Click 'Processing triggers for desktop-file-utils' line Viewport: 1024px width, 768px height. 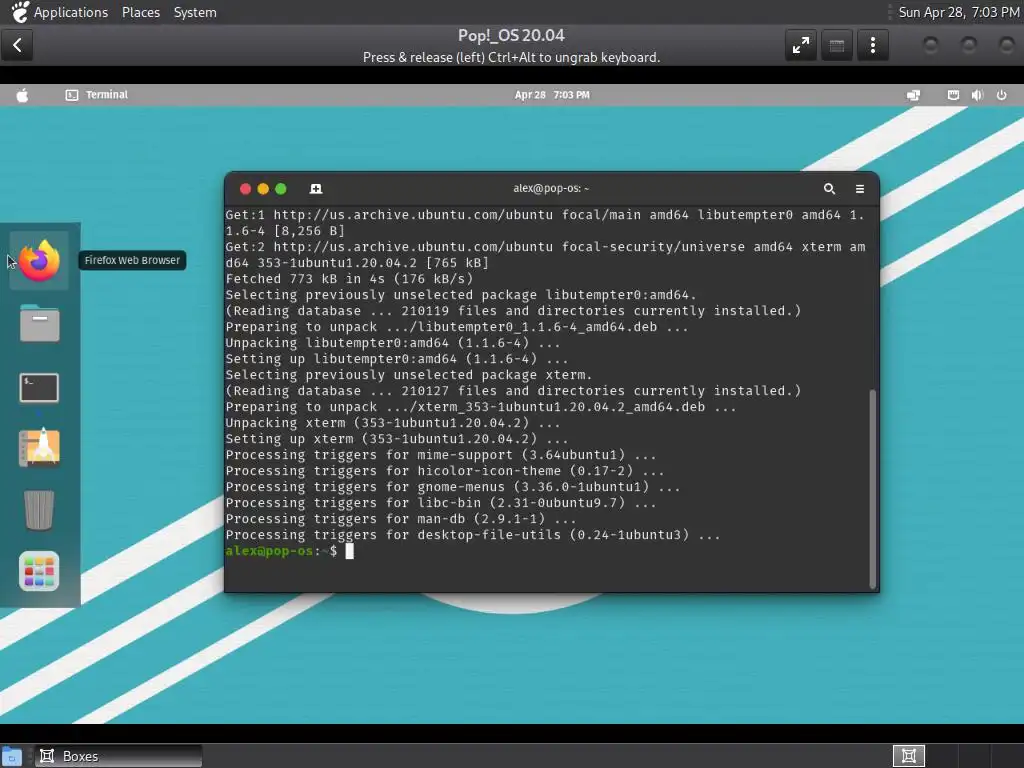[473, 535]
